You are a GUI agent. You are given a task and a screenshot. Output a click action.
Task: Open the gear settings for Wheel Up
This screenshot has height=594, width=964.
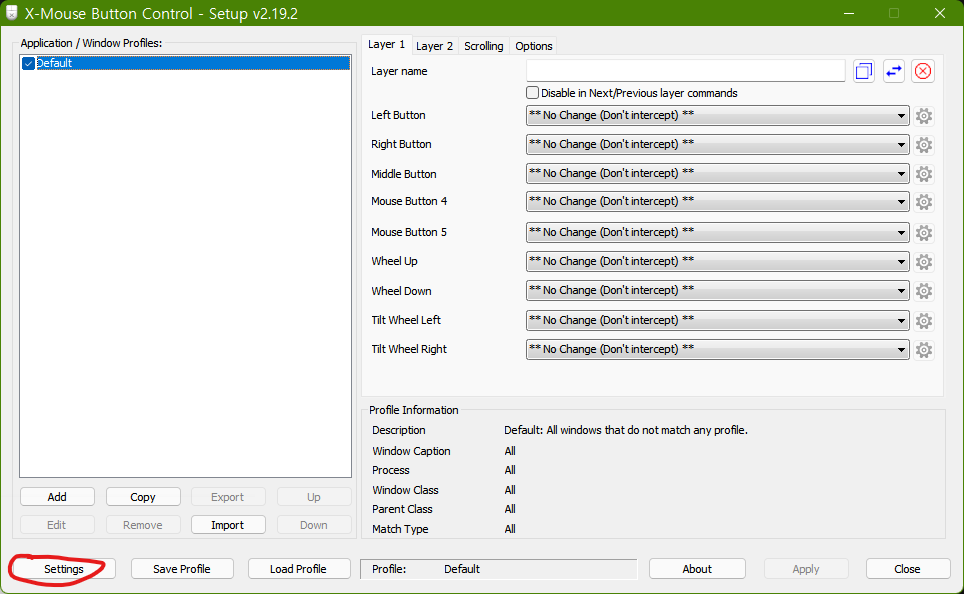pyautogui.click(x=924, y=261)
